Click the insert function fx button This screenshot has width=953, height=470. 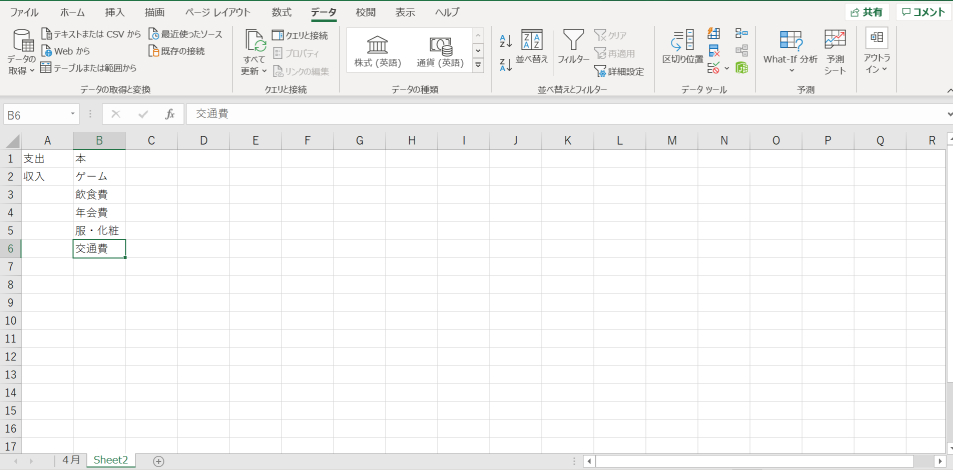[x=170, y=114]
